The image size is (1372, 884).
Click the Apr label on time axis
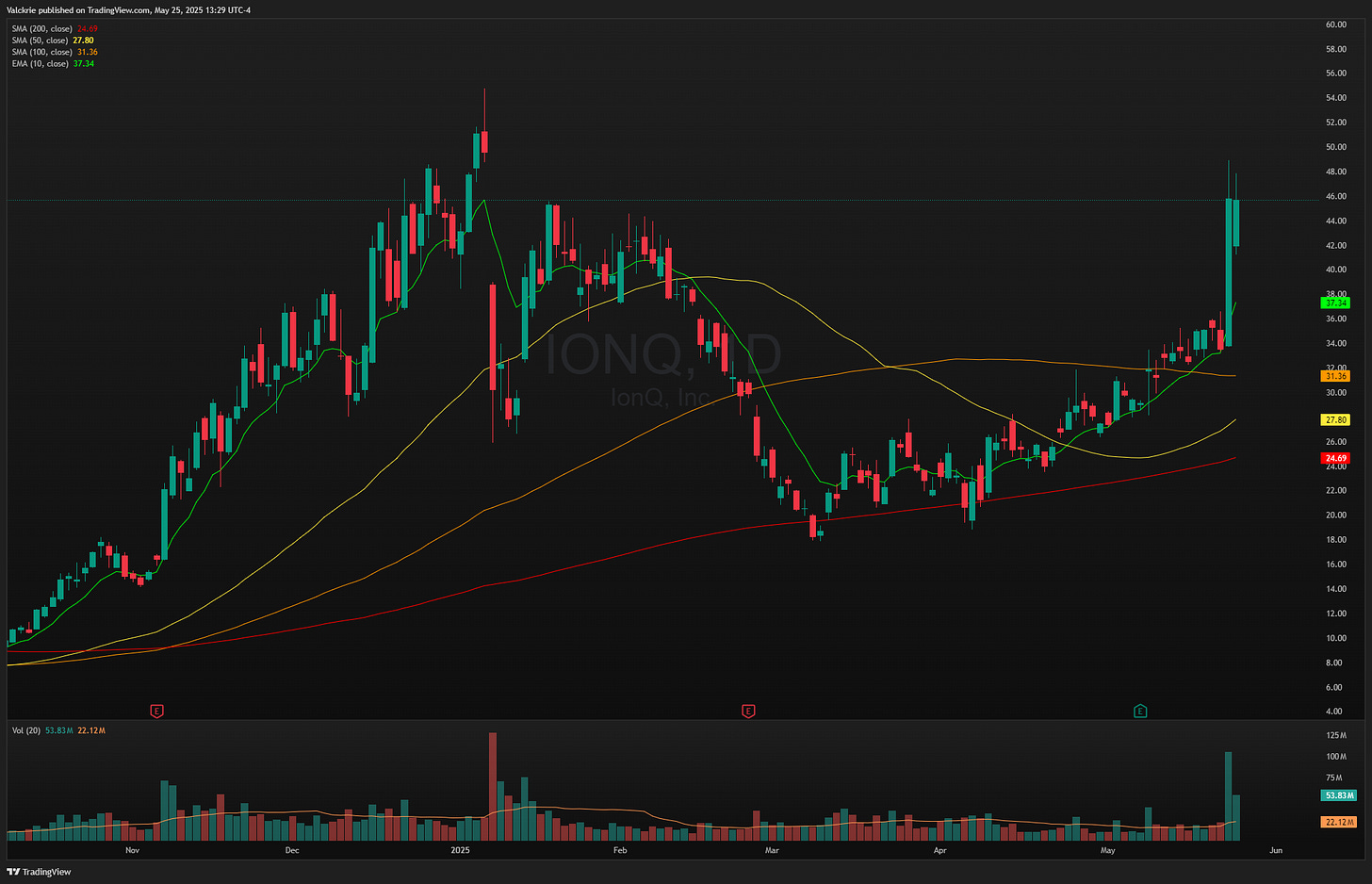point(939,851)
